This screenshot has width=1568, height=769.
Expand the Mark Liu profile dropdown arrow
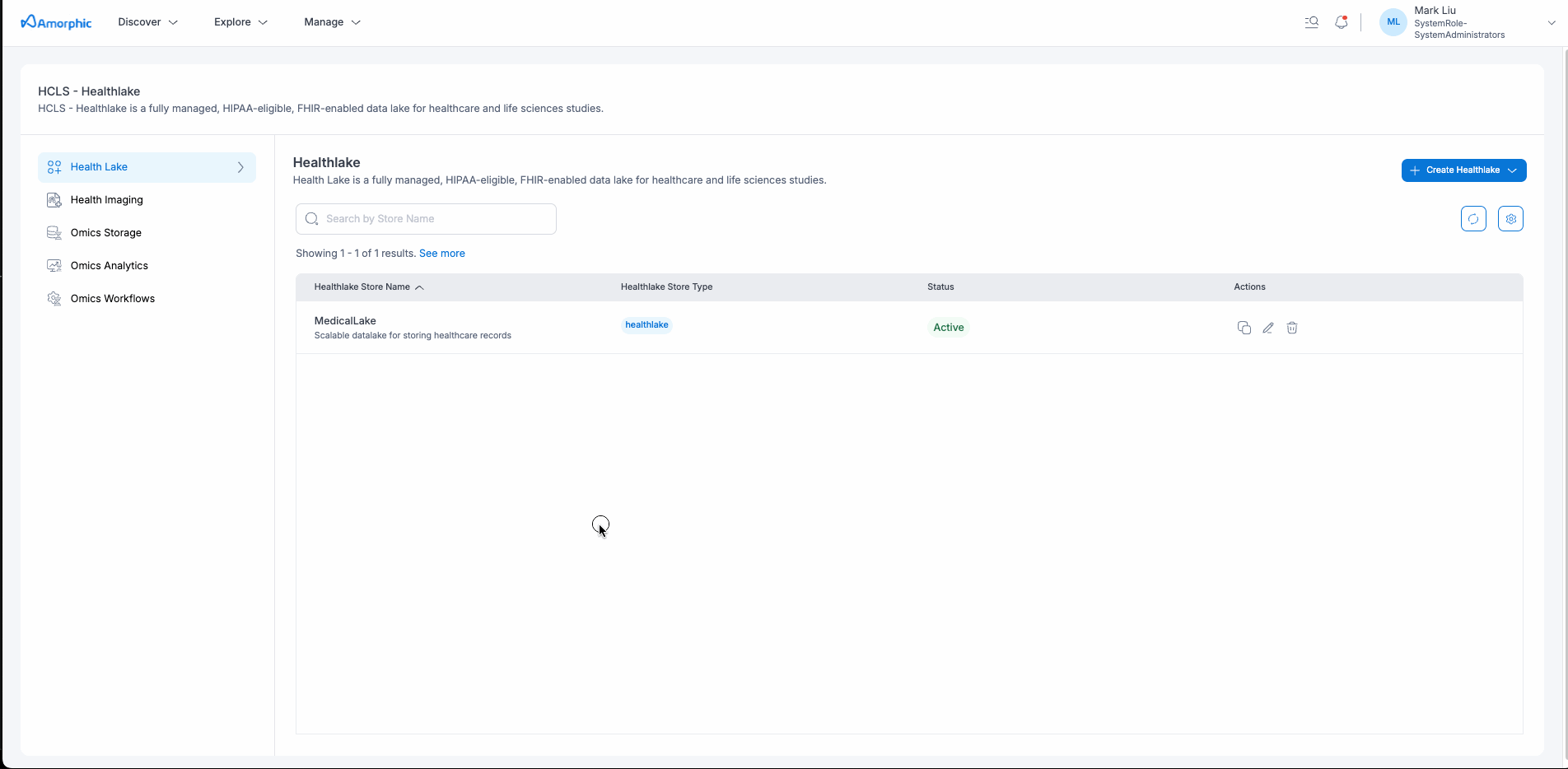point(1552,23)
